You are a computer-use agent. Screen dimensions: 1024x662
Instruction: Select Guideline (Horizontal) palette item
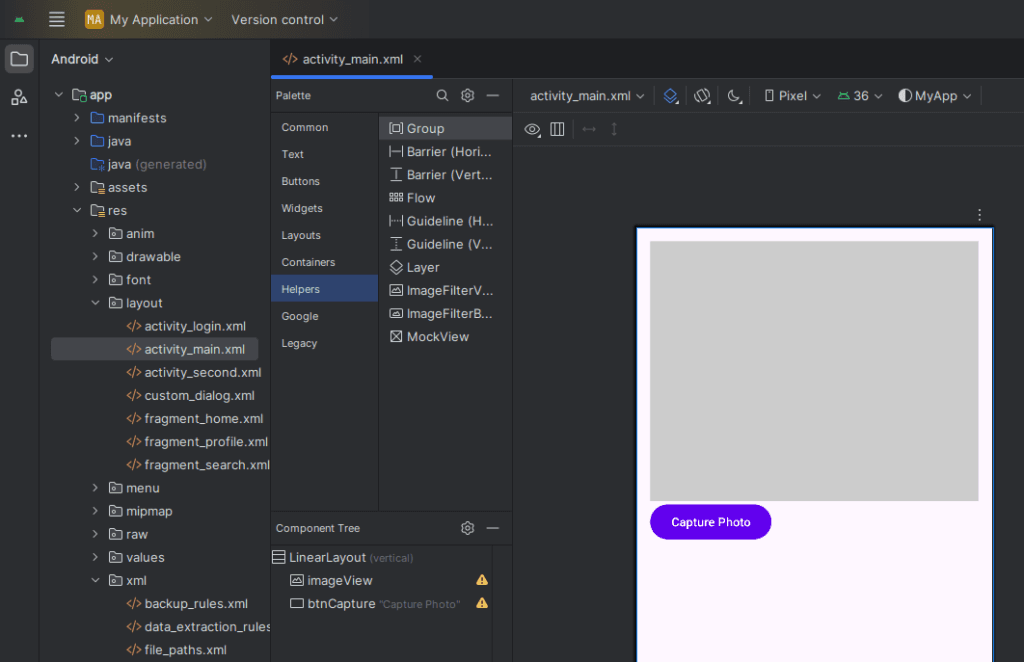[445, 221]
